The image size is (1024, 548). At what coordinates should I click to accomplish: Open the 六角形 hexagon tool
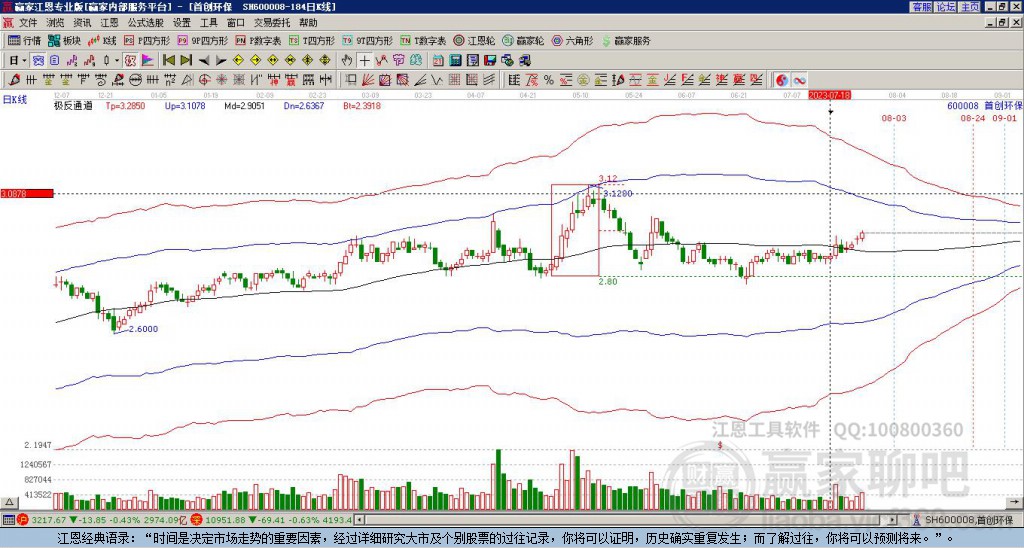573,40
